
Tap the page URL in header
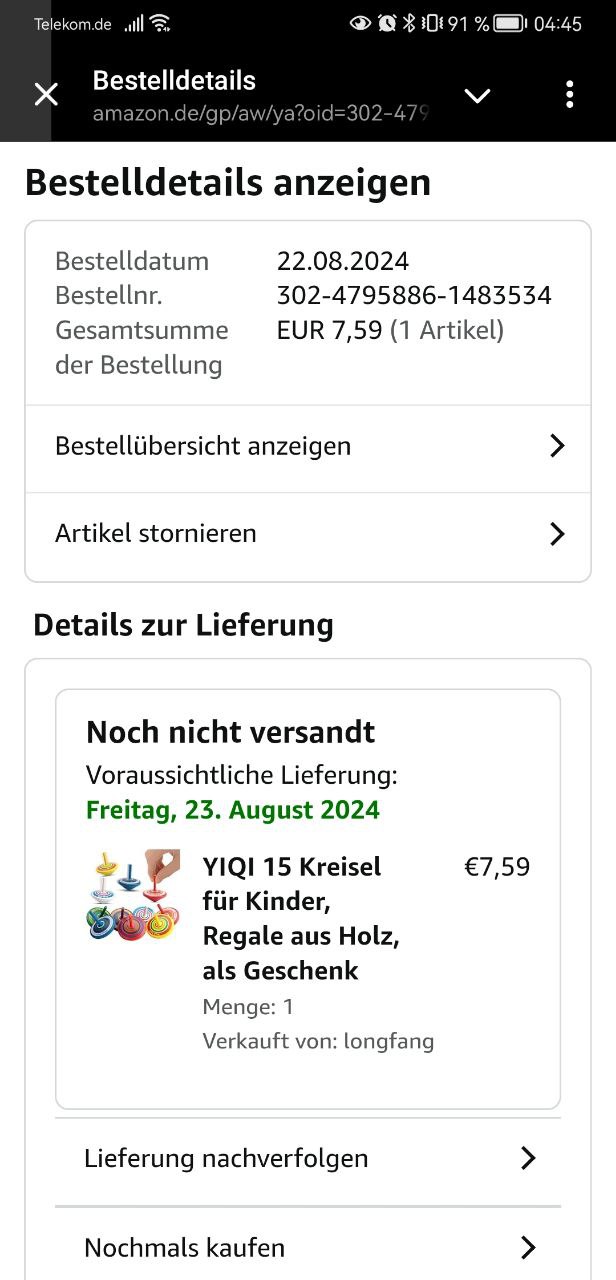pos(260,113)
